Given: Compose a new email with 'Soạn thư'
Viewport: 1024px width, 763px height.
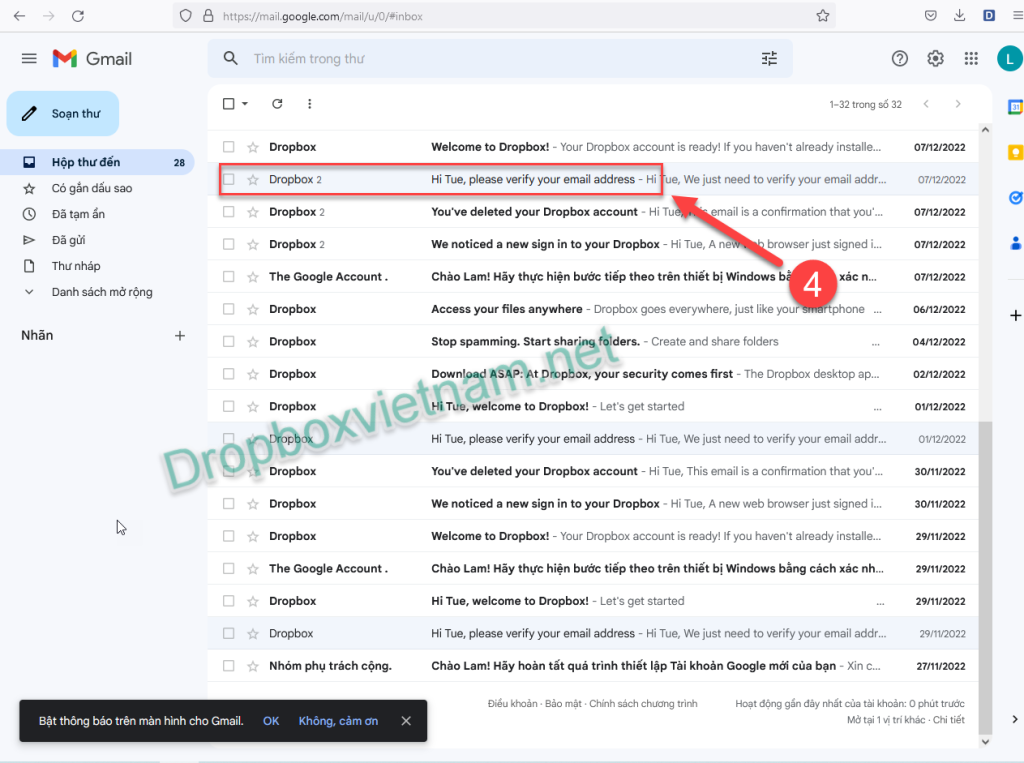Looking at the screenshot, I should 63,114.
